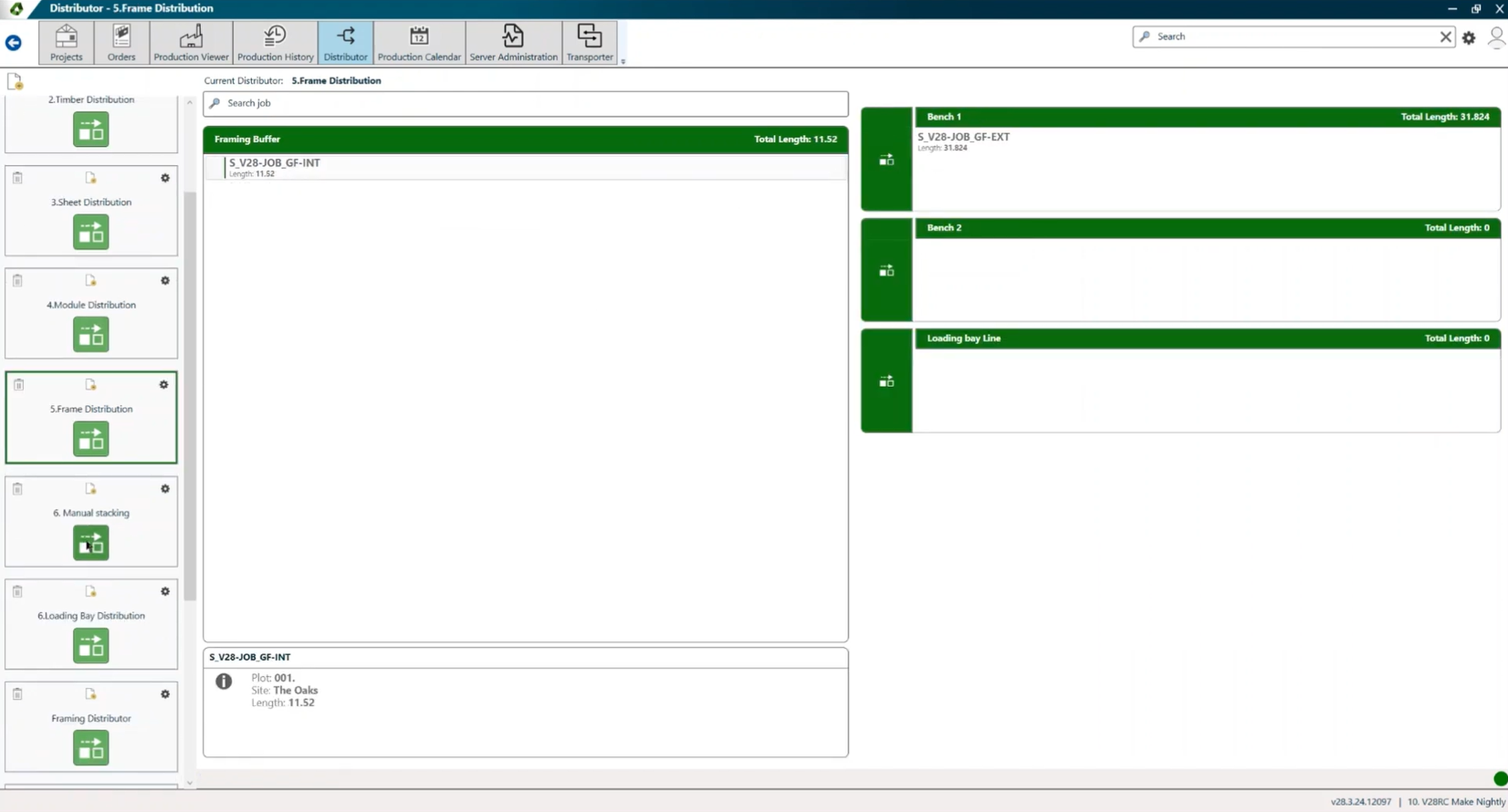Viewport: 1508px width, 812px height.
Task: Expand the toolbar overflow arrow after Transporter
Action: click(x=623, y=61)
